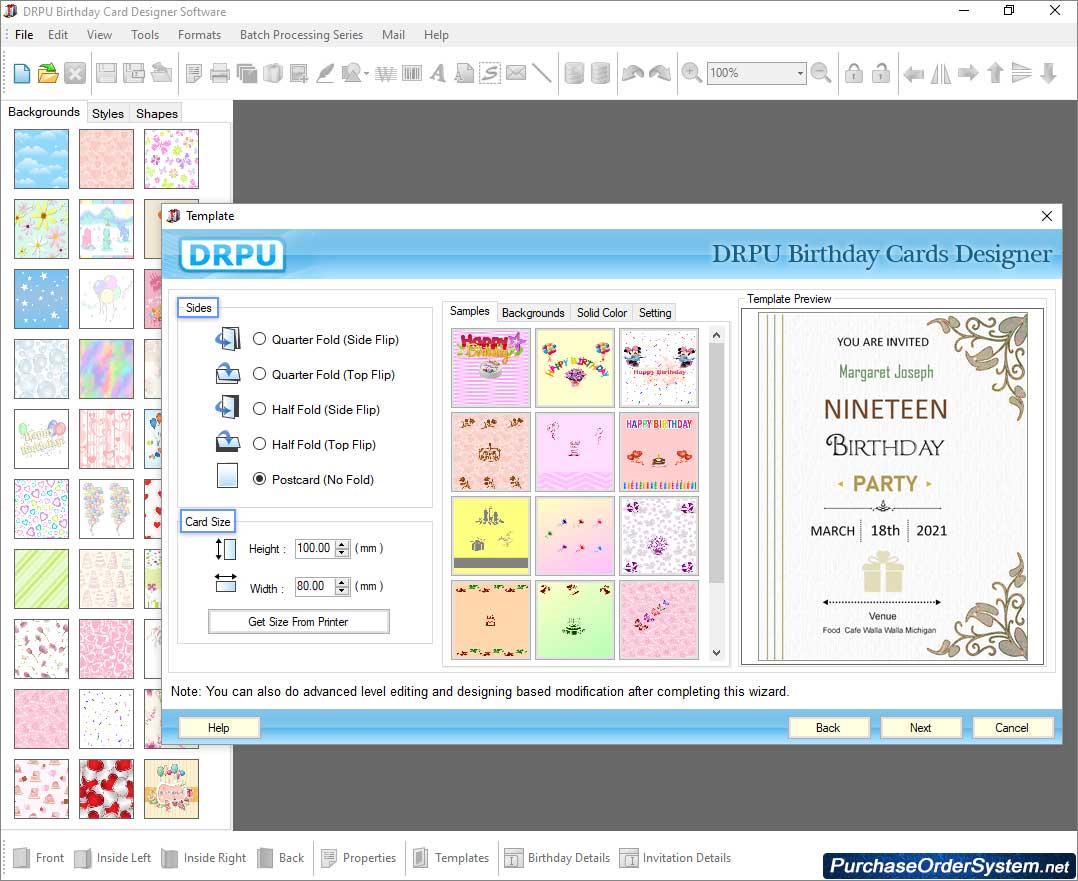Select the pen drawing tool icon

324,73
